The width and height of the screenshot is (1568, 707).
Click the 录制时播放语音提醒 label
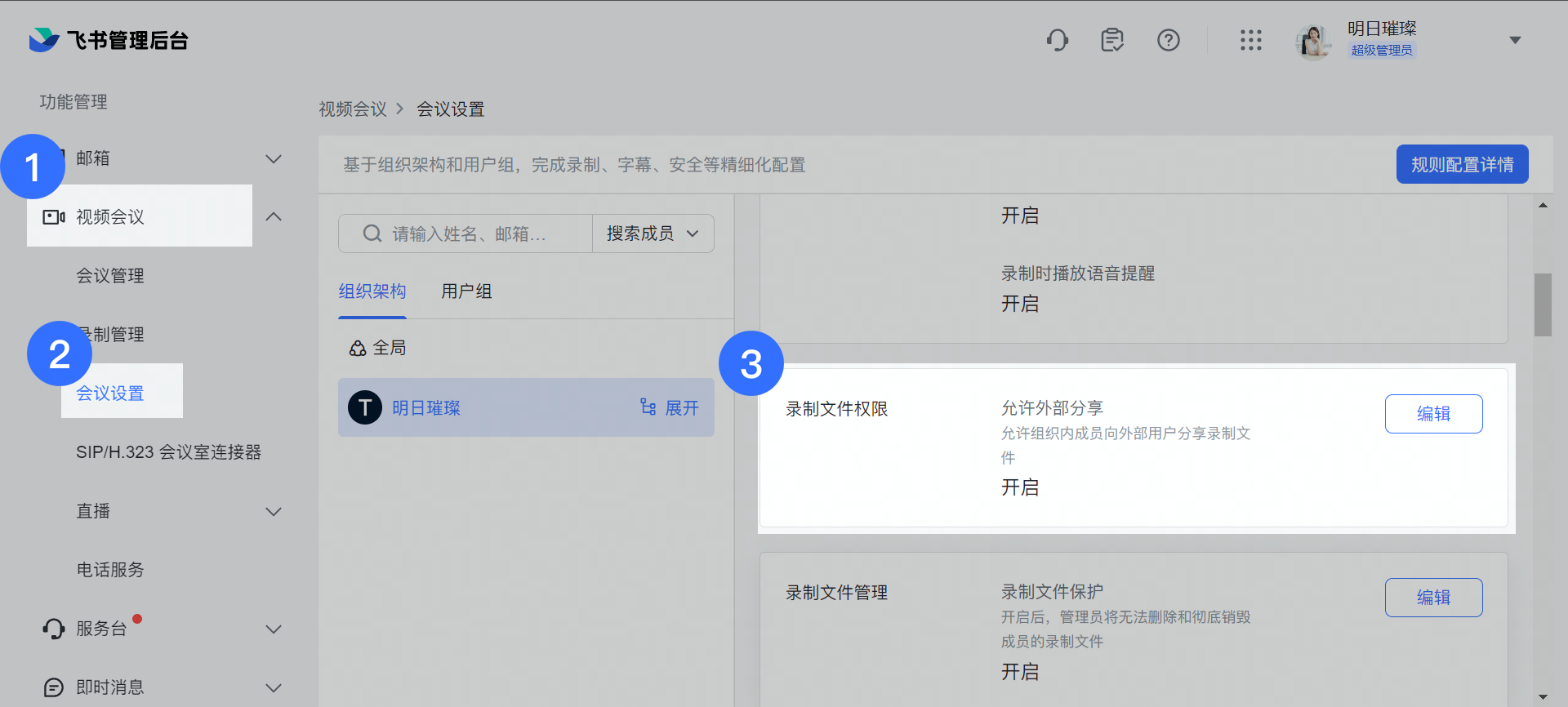tap(1078, 273)
